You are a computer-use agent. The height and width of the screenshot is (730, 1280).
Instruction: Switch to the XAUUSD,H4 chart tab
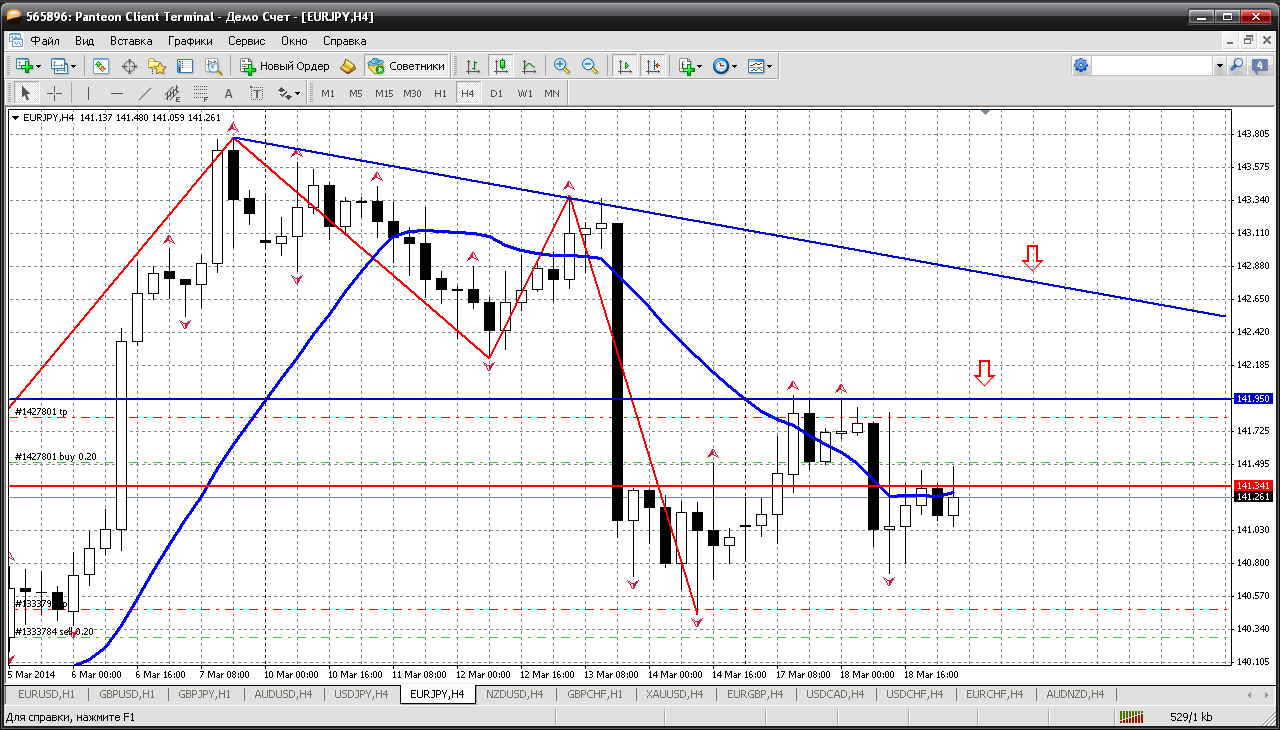[675, 694]
